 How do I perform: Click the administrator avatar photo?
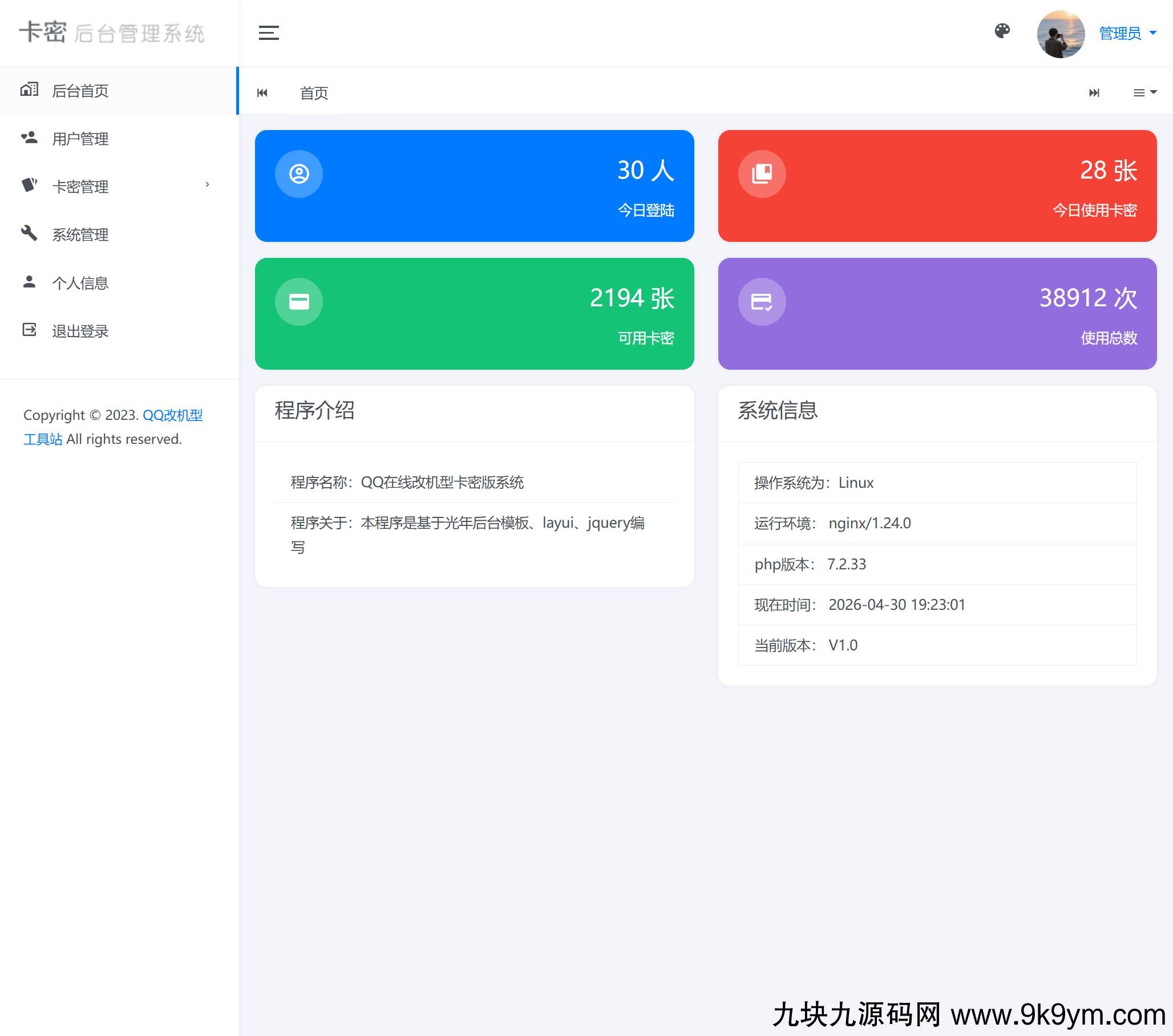pyautogui.click(x=1061, y=34)
